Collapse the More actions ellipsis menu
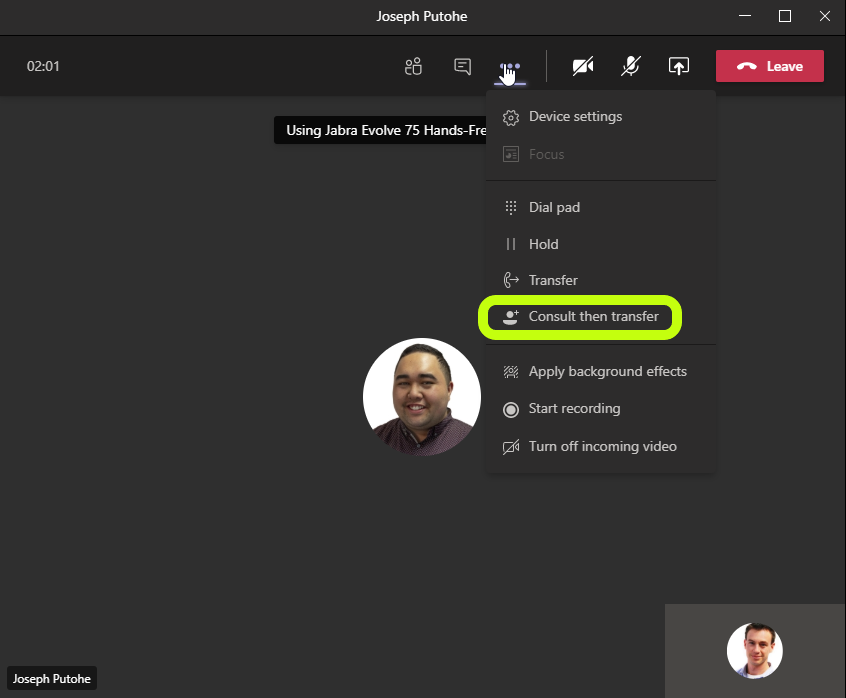The width and height of the screenshot is (846, 698). (510, 66)
